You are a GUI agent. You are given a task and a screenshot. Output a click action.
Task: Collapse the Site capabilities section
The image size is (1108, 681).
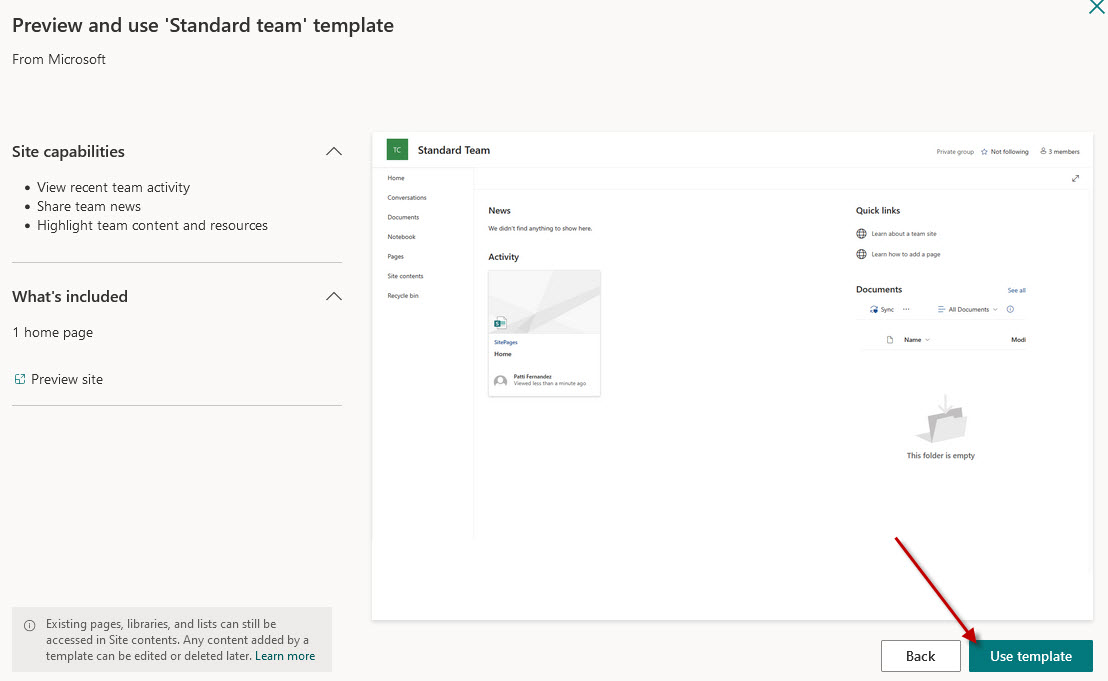pyautogui.click(x=334, y=151)
